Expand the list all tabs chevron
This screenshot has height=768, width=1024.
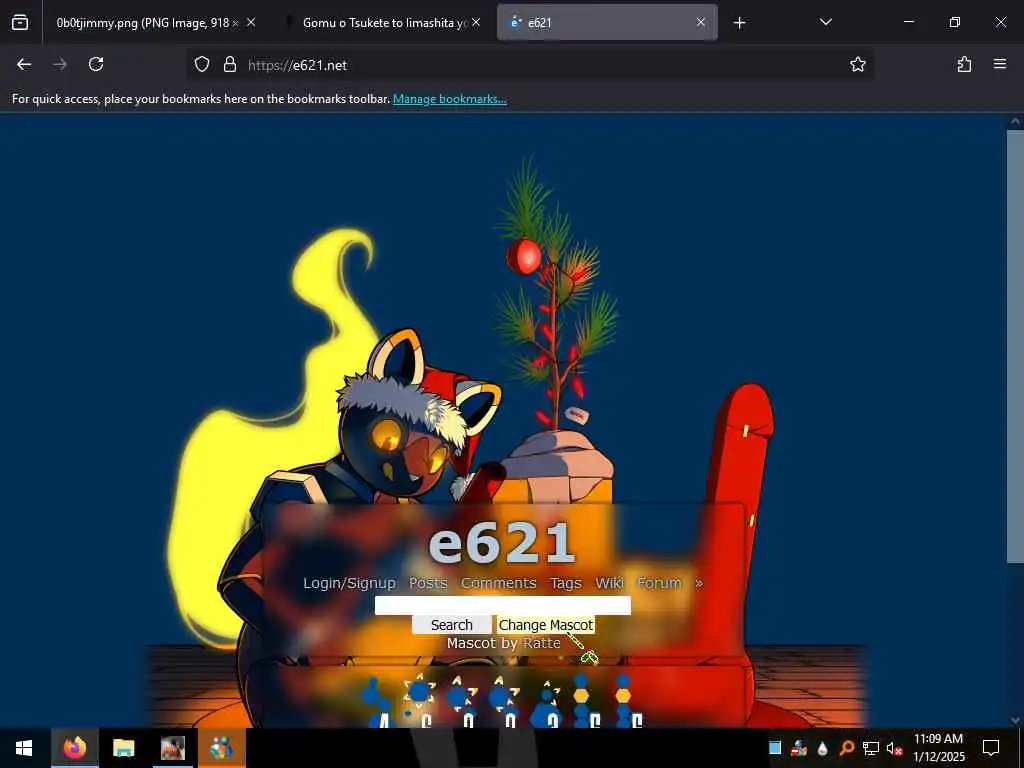pyautogui.click(x=825, y=22)
